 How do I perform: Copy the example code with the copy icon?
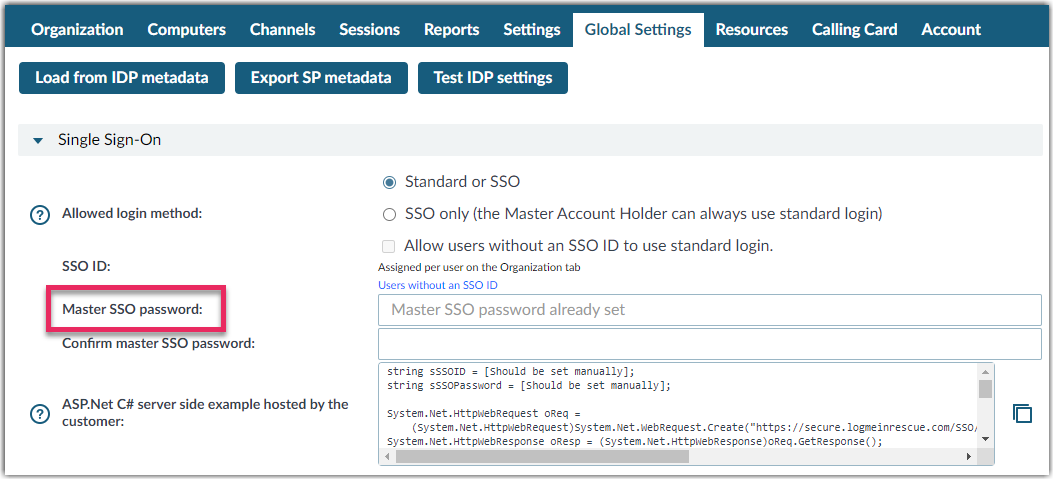pyautogui.click(x=1022, y=414)
